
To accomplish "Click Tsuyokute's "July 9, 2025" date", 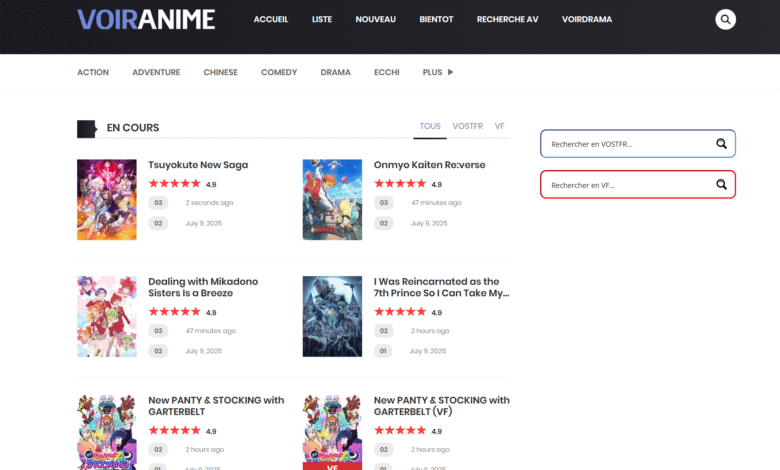I will tap(204, 223).
